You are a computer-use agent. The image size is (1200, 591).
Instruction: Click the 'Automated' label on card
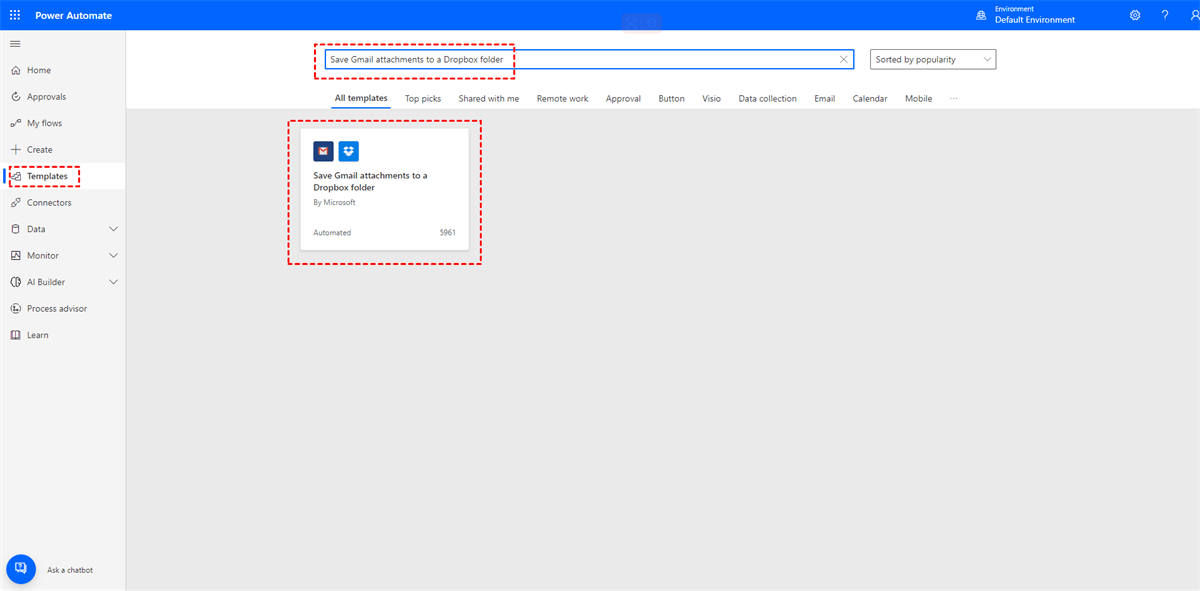pos(332,233)
